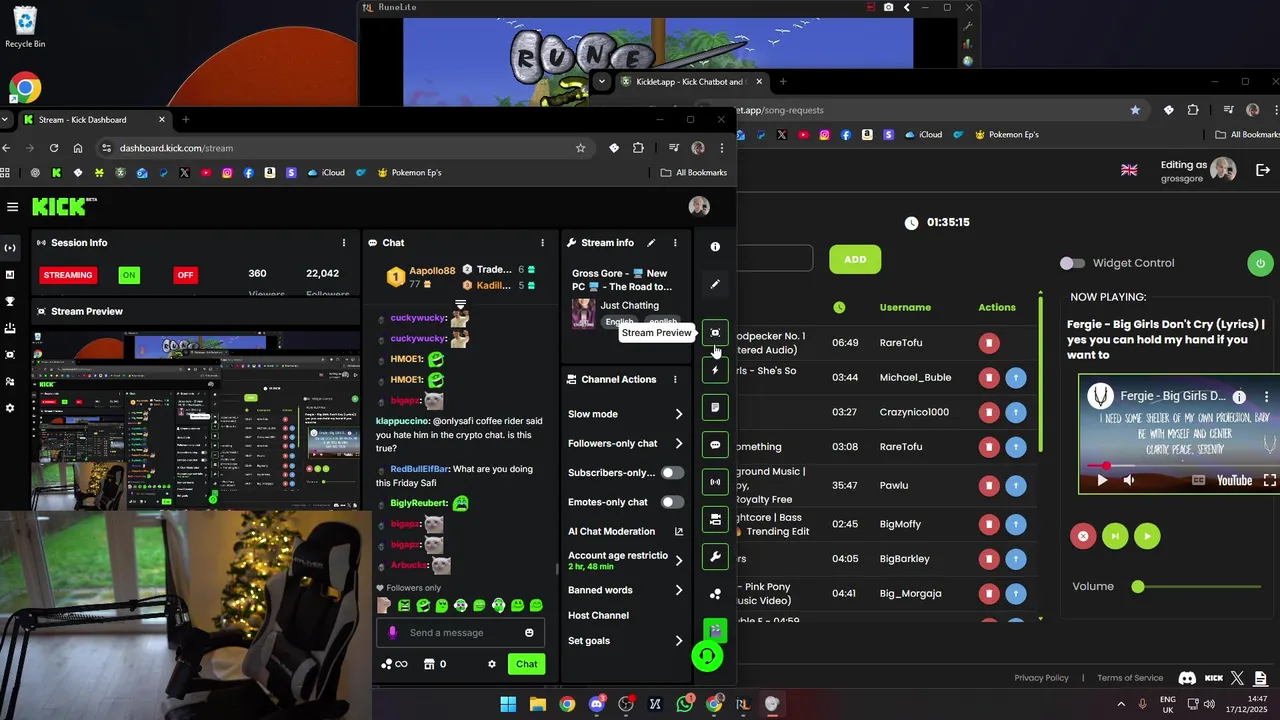1280x720 pixels.
Task: Delete Pawlu's 35:47 song request
Action: click(x=988, y=486)
